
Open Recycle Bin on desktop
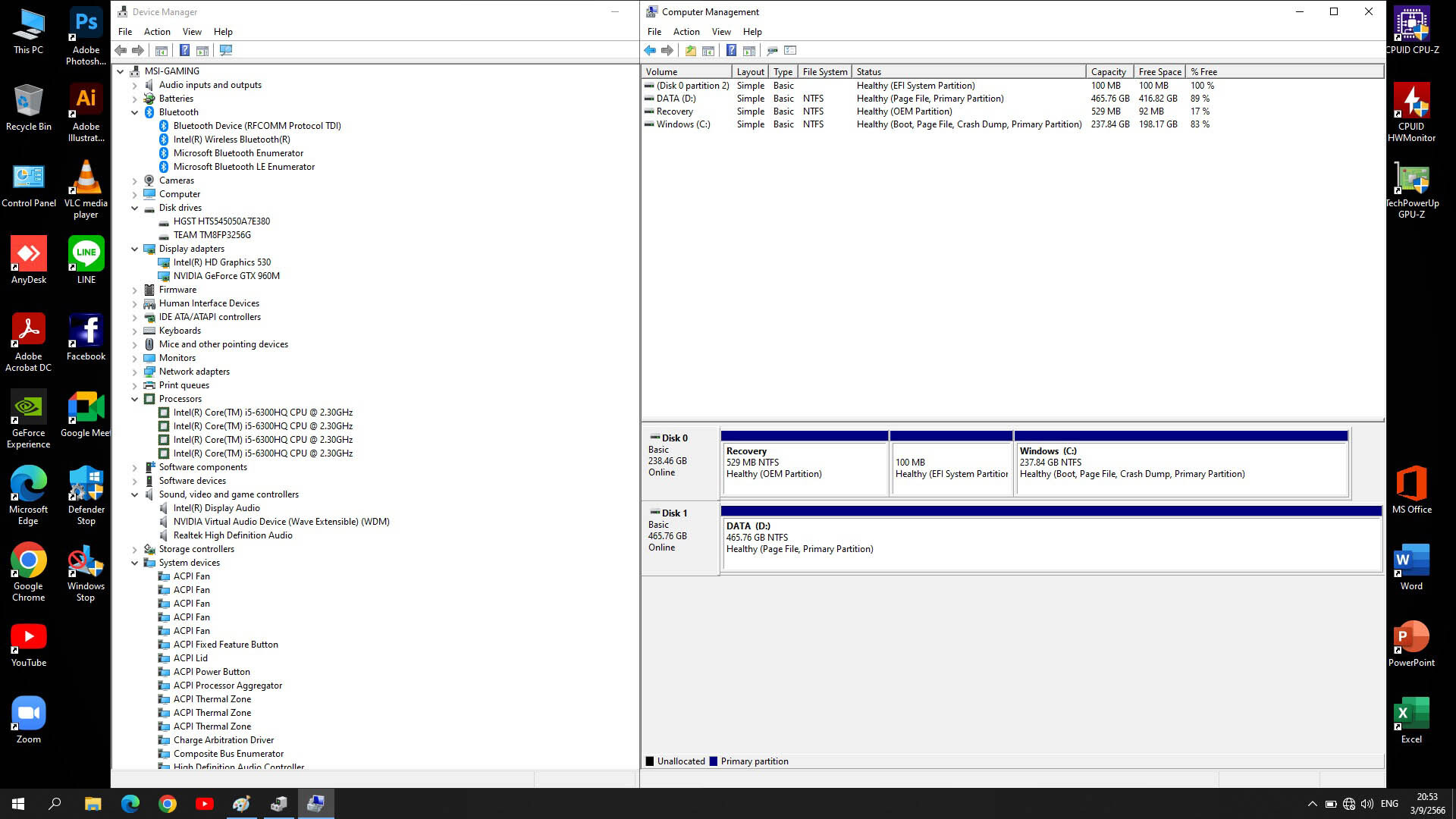click(x=29, y=108)
